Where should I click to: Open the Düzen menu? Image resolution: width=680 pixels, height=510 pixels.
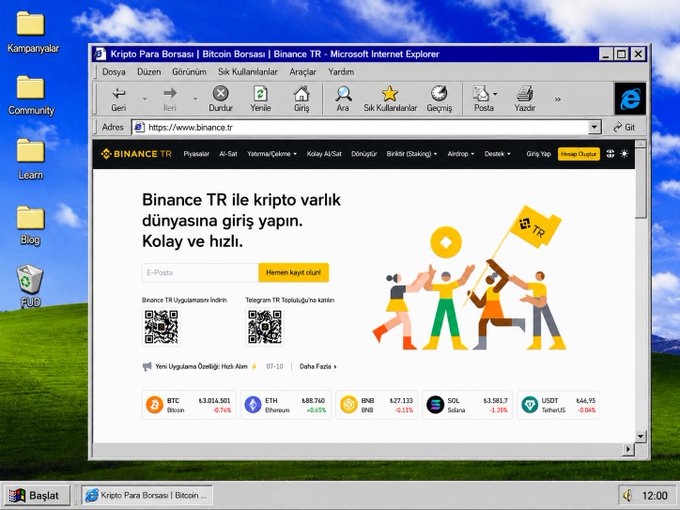point(149,72)
